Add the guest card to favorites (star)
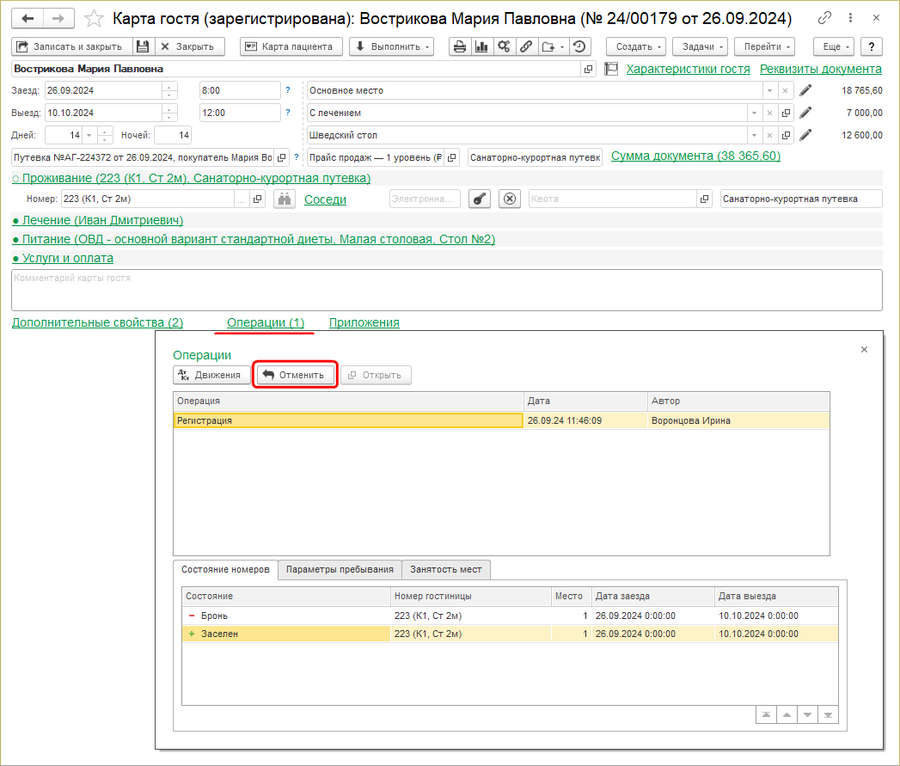 tap(93, 19)
